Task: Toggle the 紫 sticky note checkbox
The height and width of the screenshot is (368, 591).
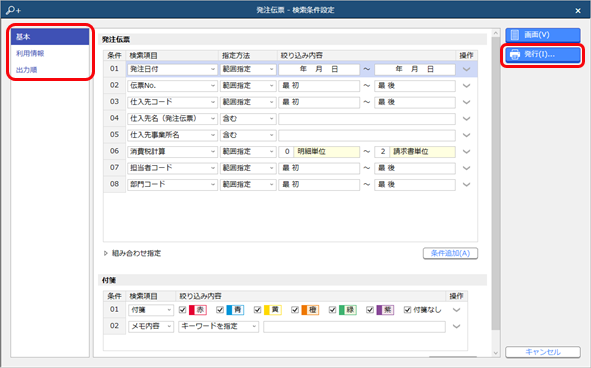Action: tap(370, 310)
